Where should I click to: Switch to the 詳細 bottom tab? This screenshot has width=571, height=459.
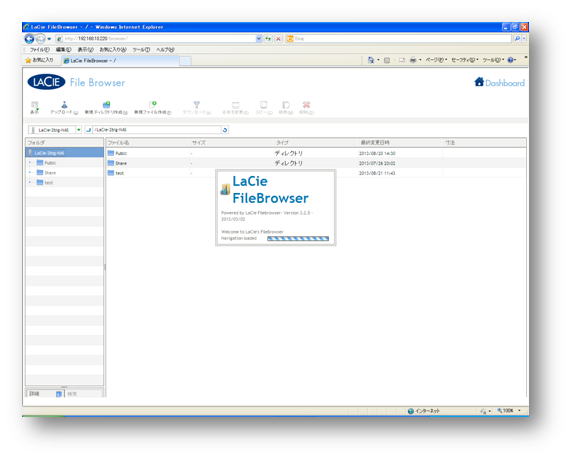45,394
